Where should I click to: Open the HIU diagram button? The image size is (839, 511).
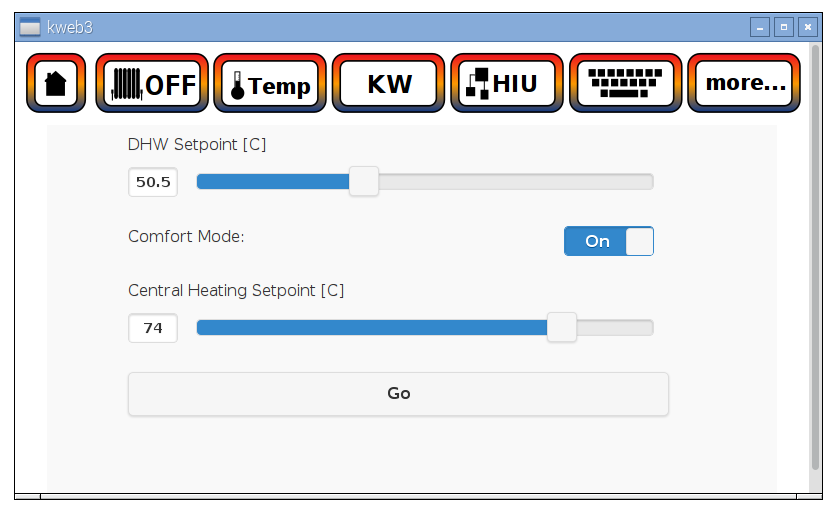(507, 83)
